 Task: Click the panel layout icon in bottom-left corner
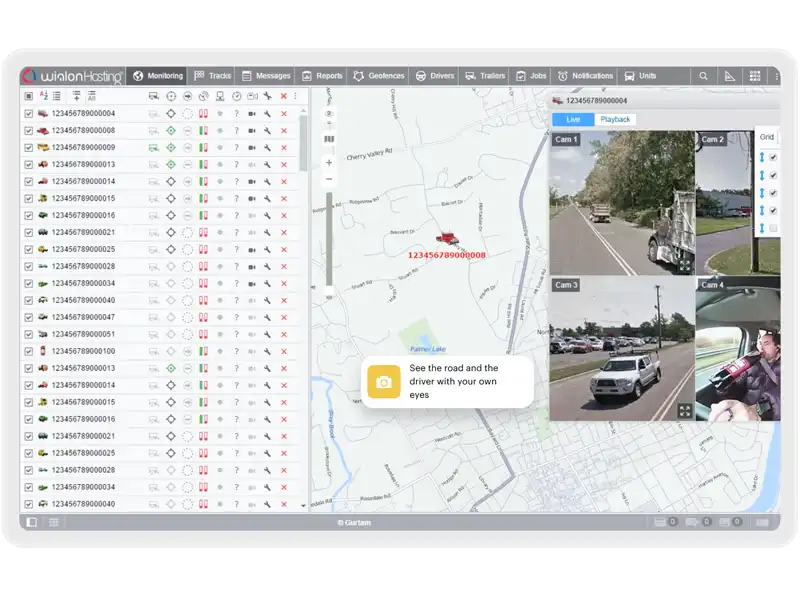(32, 522)
